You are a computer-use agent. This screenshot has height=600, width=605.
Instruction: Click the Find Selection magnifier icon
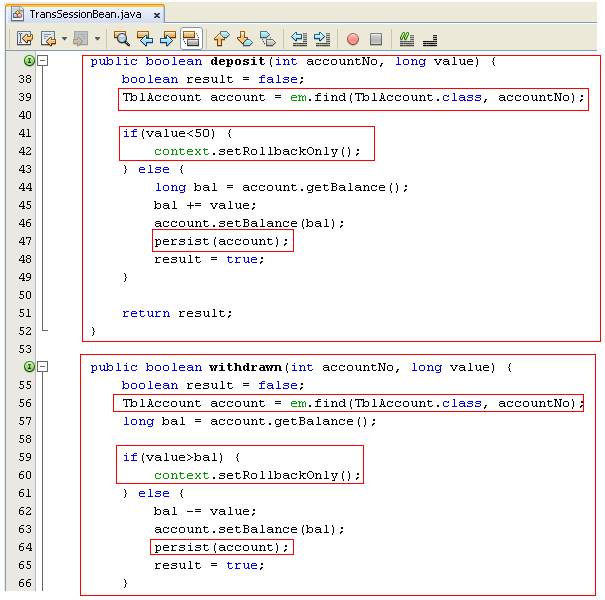pos(121,39)
